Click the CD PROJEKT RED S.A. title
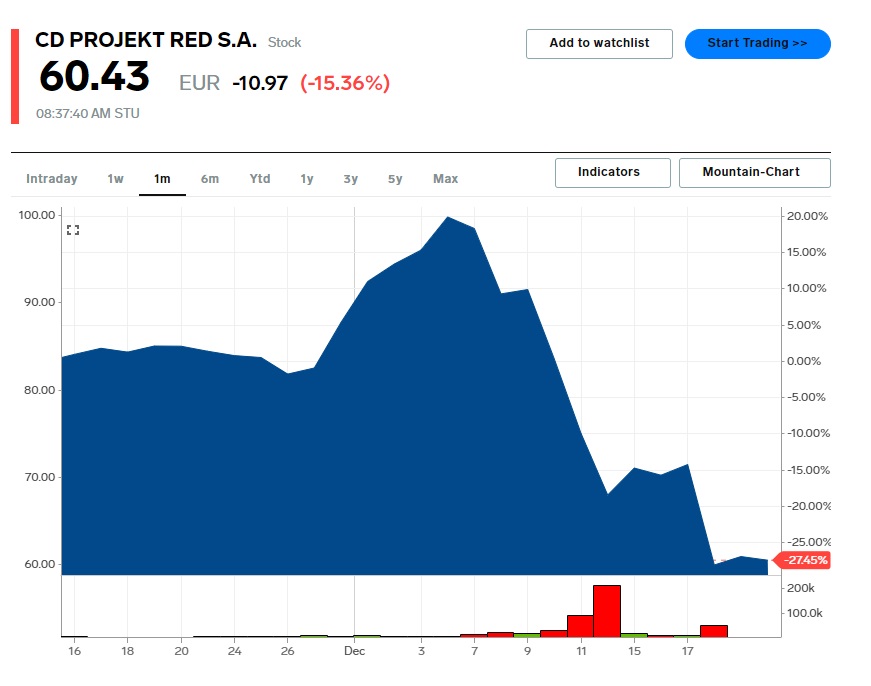 (146, 40)
